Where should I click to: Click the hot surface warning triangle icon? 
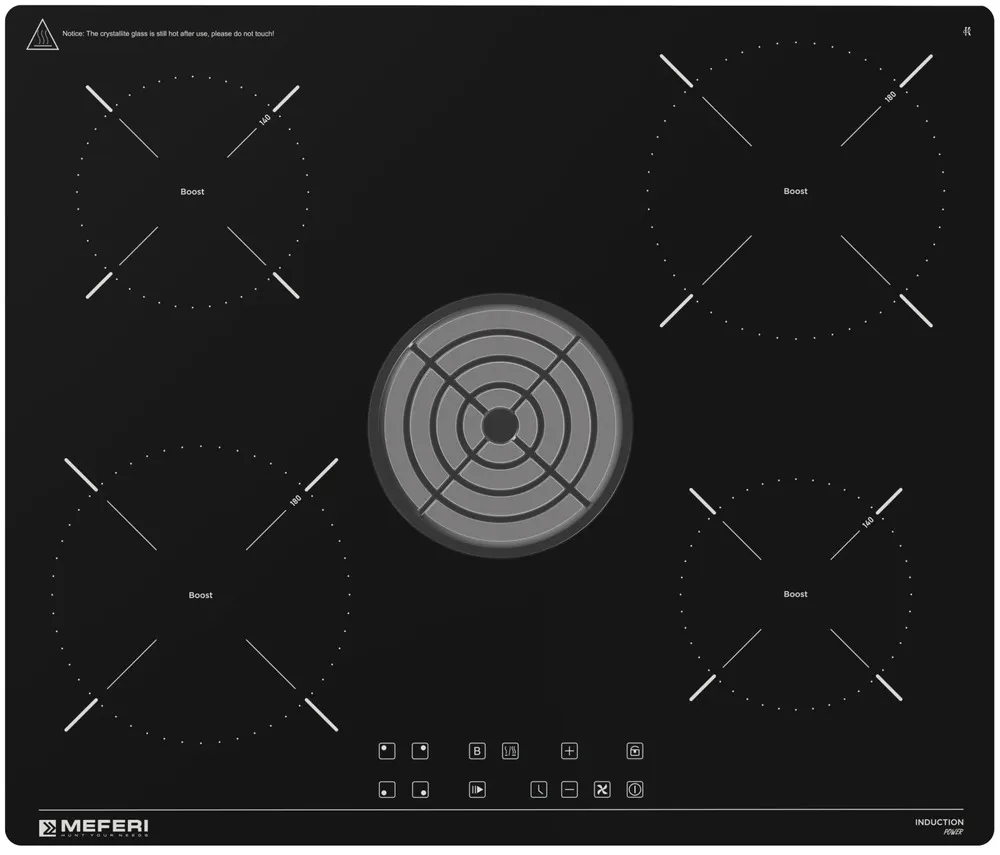tap(42, 34)
